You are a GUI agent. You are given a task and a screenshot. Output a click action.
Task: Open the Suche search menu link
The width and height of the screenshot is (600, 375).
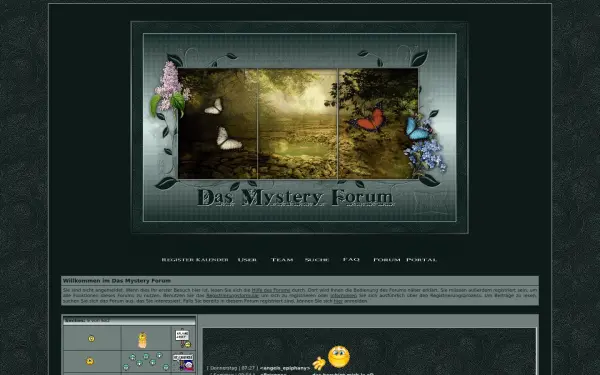coord(317,260)
